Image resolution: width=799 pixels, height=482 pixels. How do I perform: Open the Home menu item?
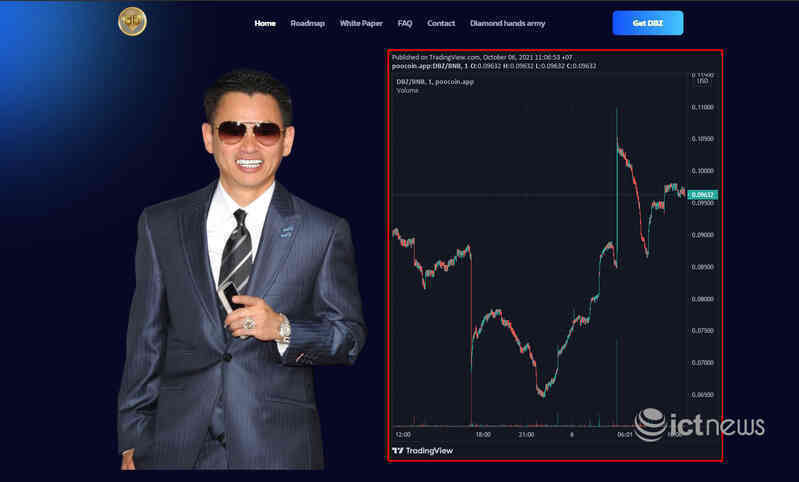[x=265, y=23]
